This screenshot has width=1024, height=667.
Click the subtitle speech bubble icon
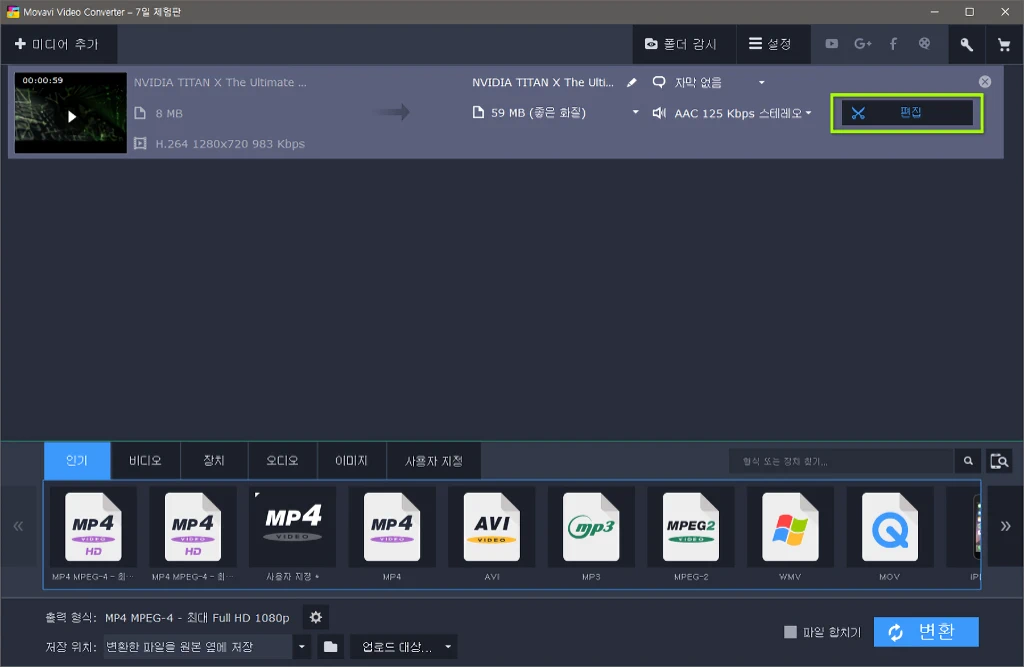[x=659, y=82]
